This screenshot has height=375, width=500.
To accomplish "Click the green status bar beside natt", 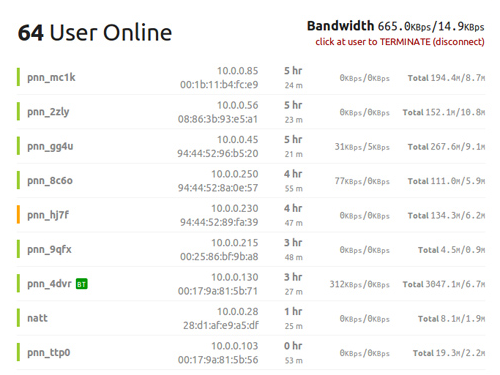I will click(x=18, y=318).
